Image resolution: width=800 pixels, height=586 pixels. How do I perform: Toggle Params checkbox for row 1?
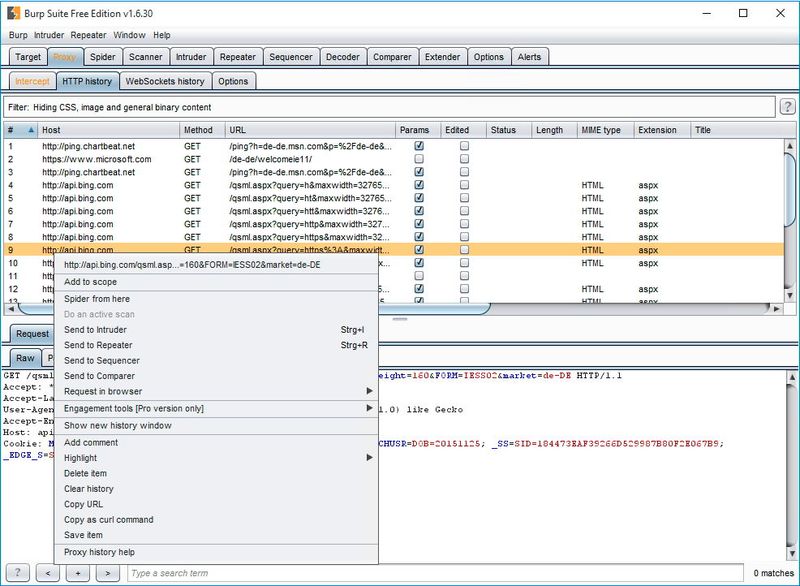click(419, 146)
